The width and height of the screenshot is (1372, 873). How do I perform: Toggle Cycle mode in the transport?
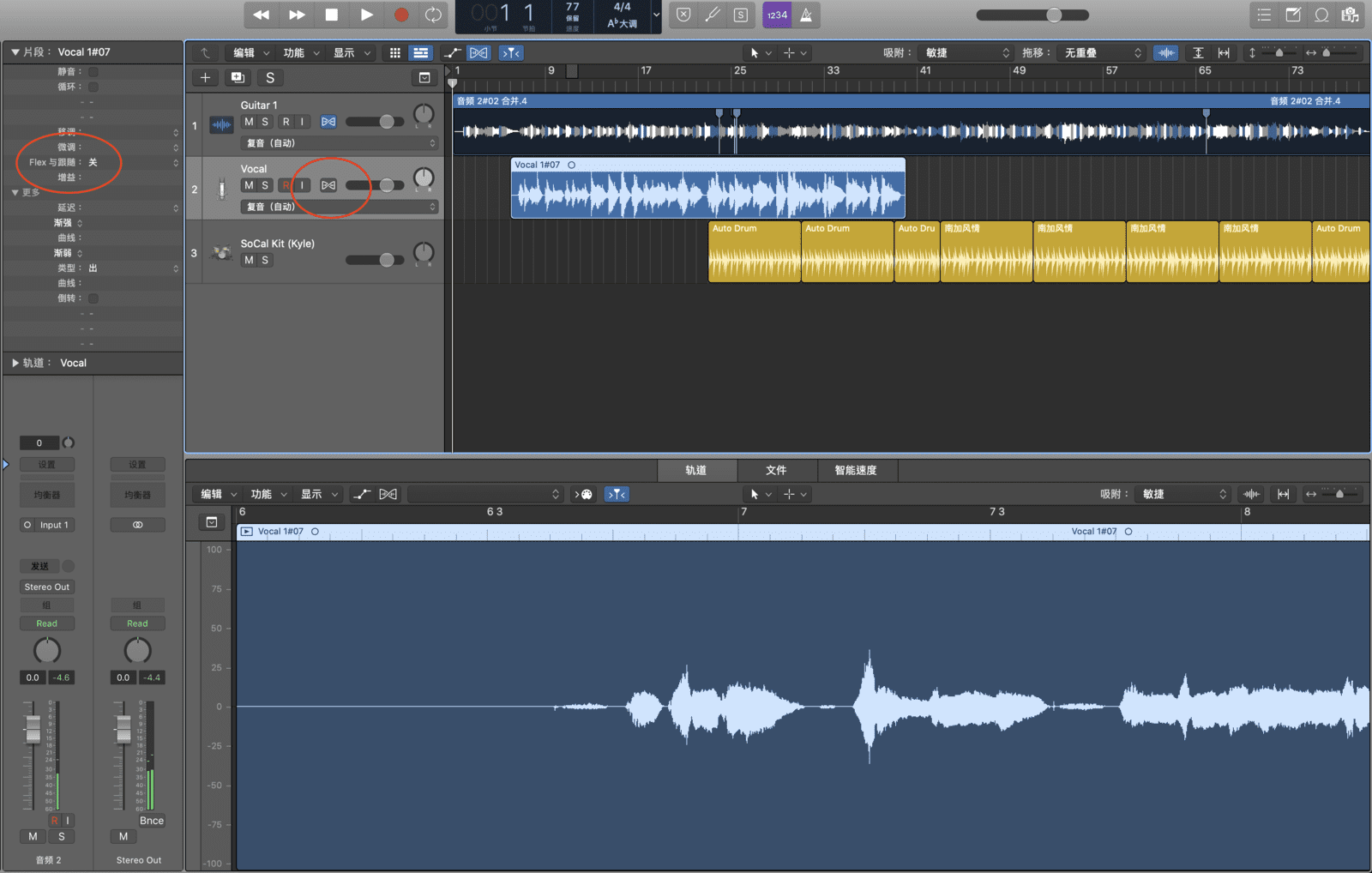434,15
